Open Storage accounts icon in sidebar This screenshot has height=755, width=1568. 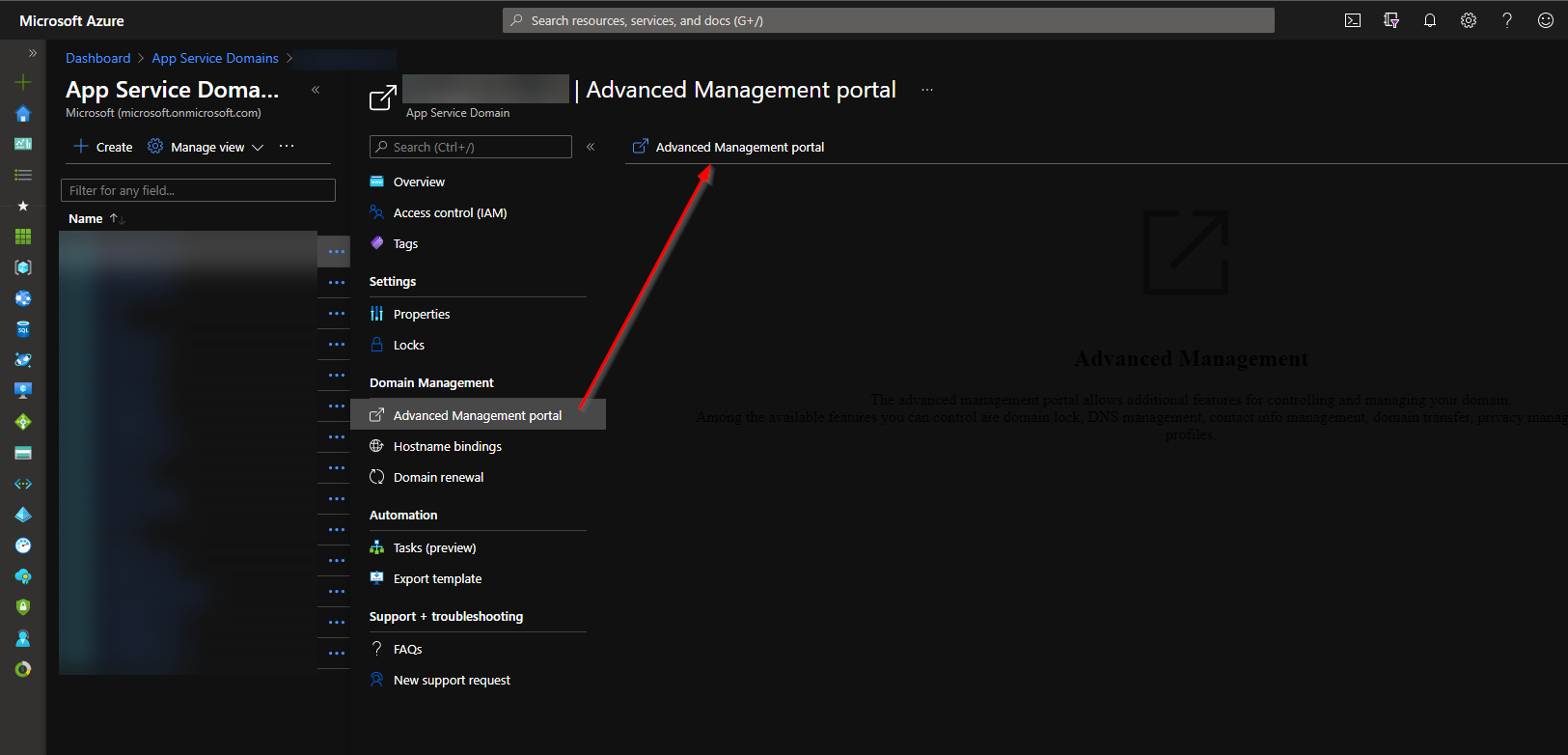23,453
